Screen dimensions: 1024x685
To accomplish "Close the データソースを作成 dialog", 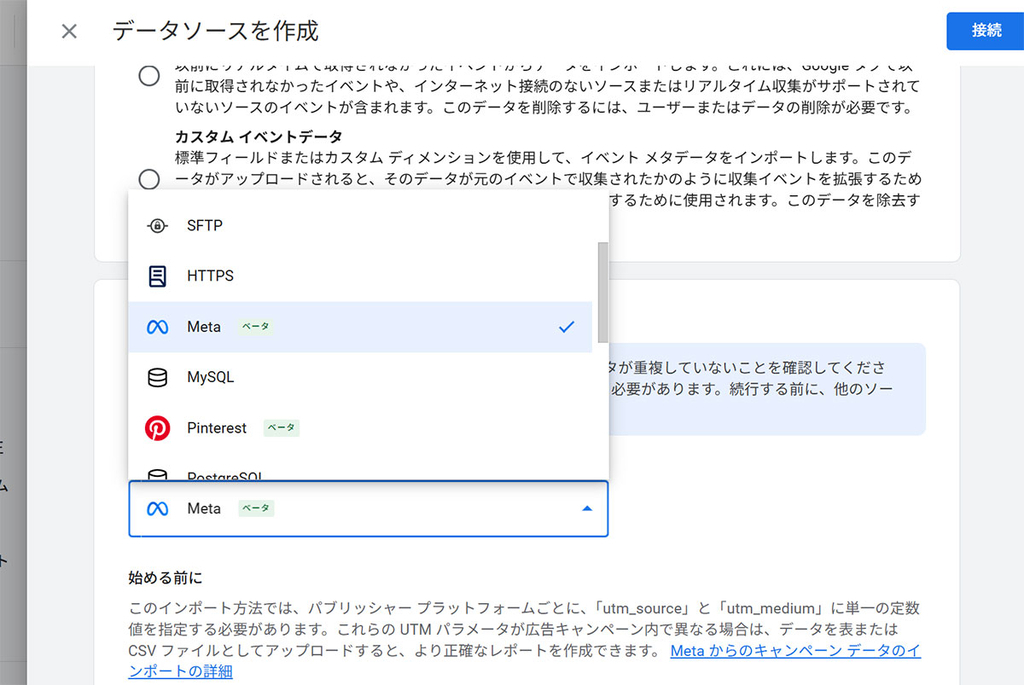I will pos(69,31).
